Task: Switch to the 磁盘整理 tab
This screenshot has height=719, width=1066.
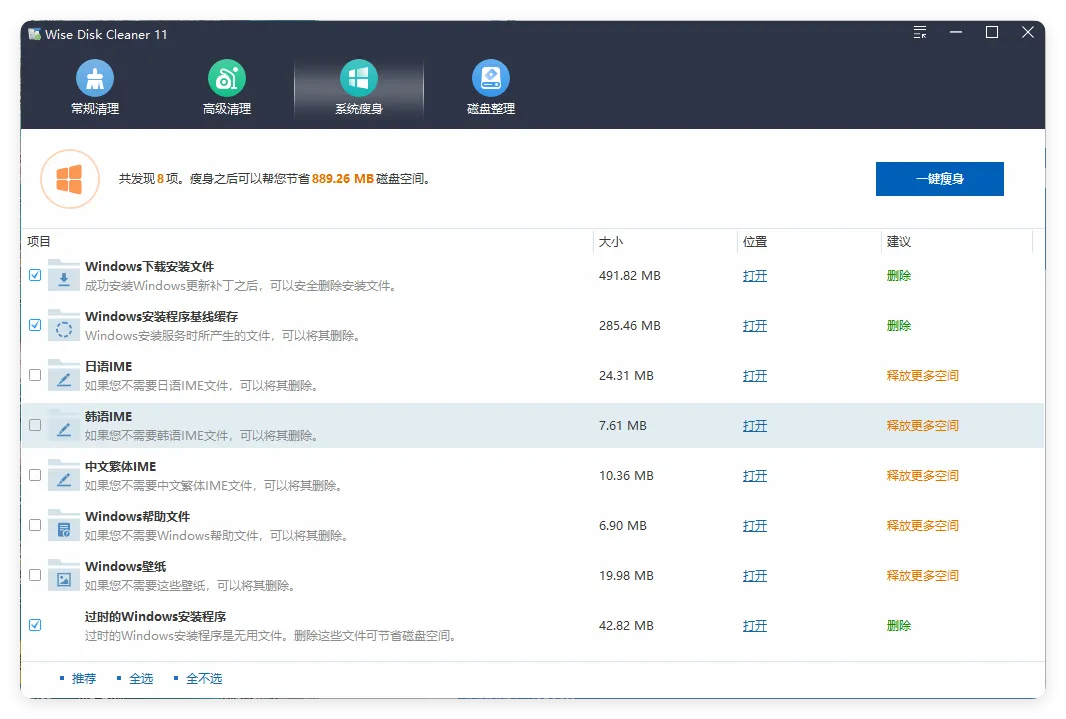Action: (x=490, y=87)
